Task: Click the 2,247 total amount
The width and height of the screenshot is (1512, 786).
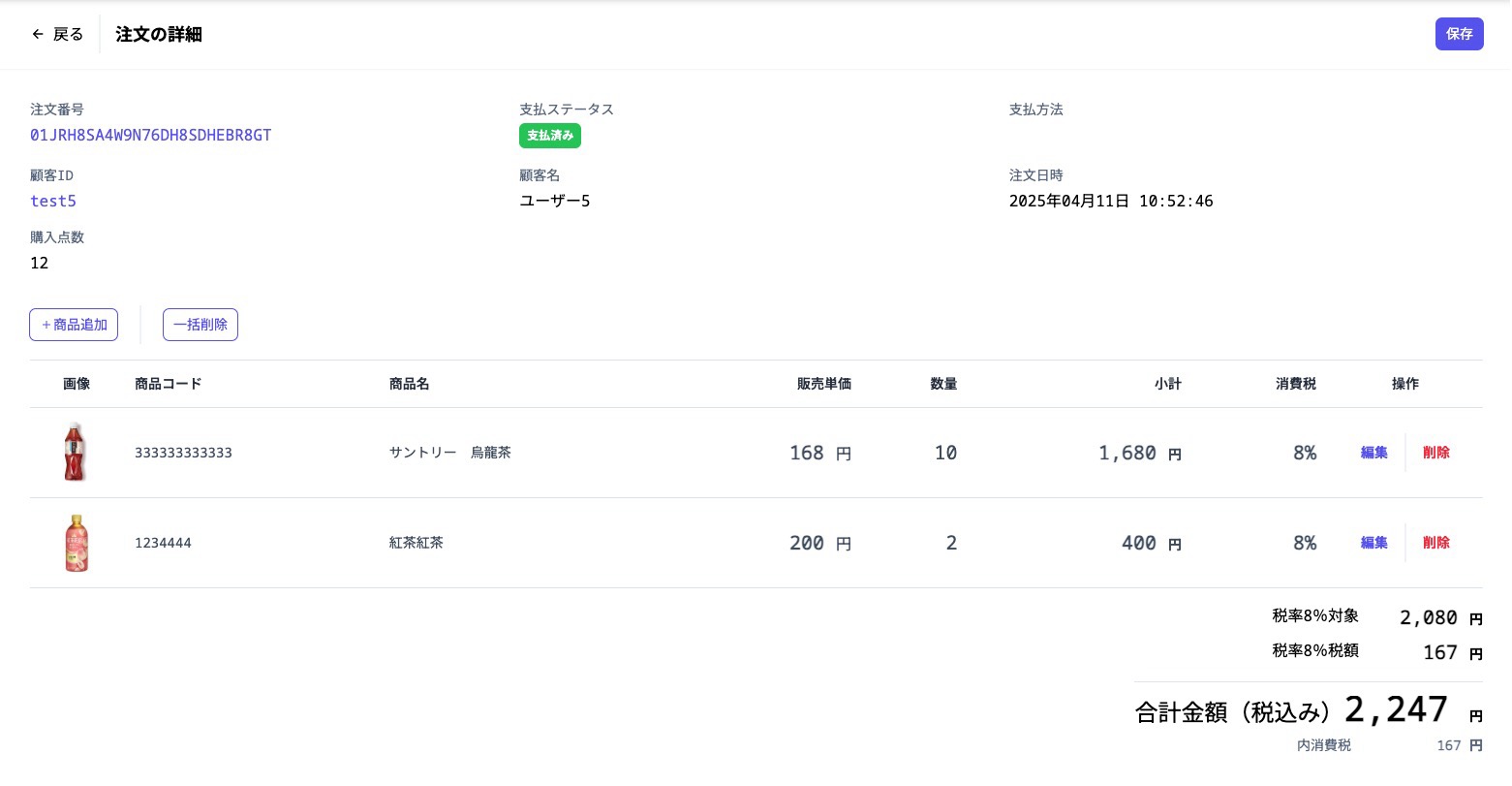Action: [x=1396, y=709]
